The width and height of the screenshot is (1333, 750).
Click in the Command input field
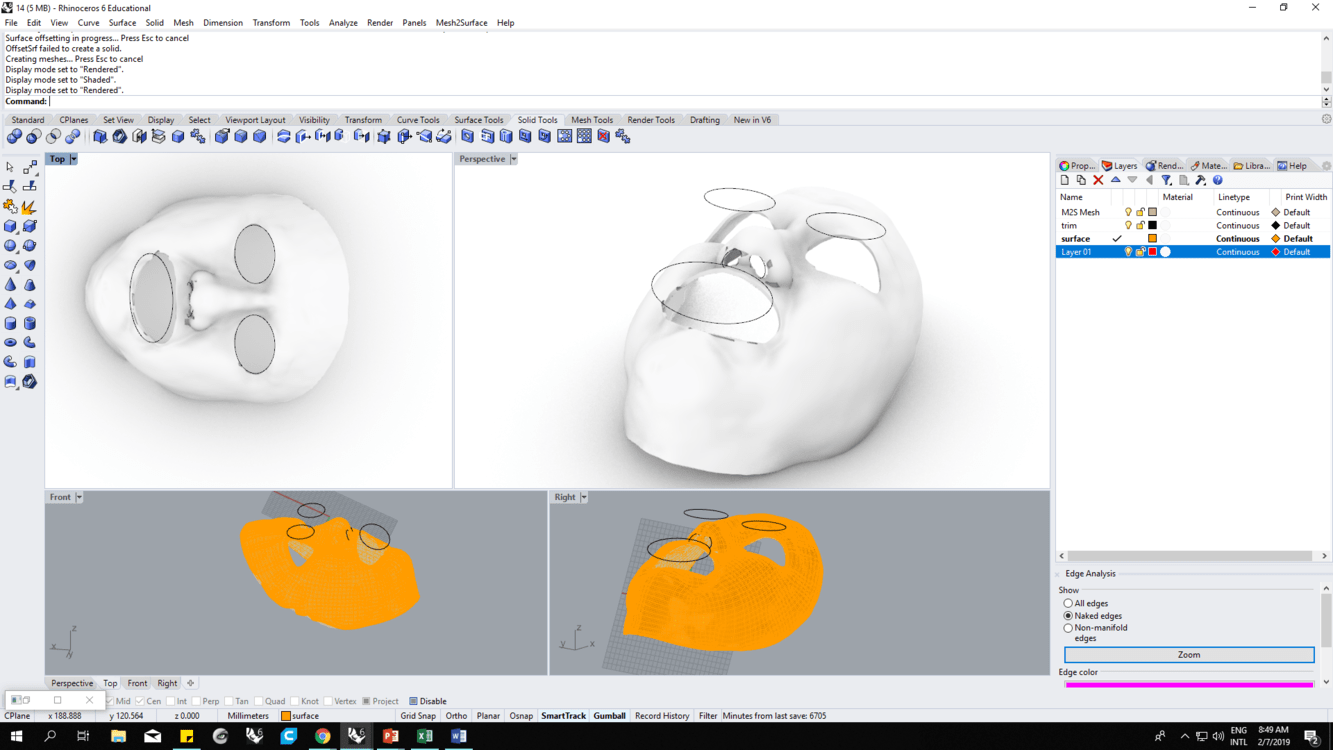685,101
